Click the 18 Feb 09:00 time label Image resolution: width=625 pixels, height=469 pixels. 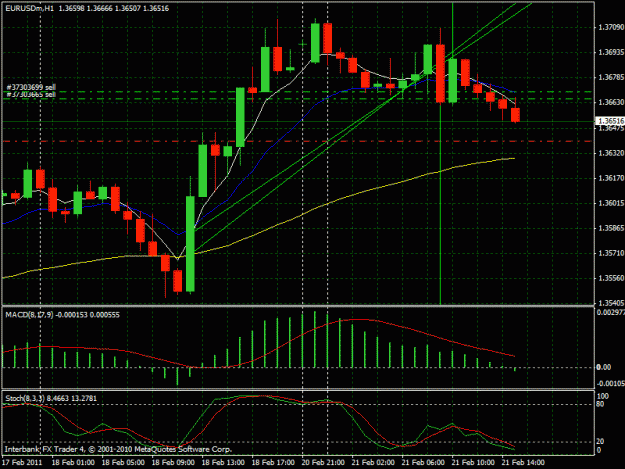tap(173, 463)
